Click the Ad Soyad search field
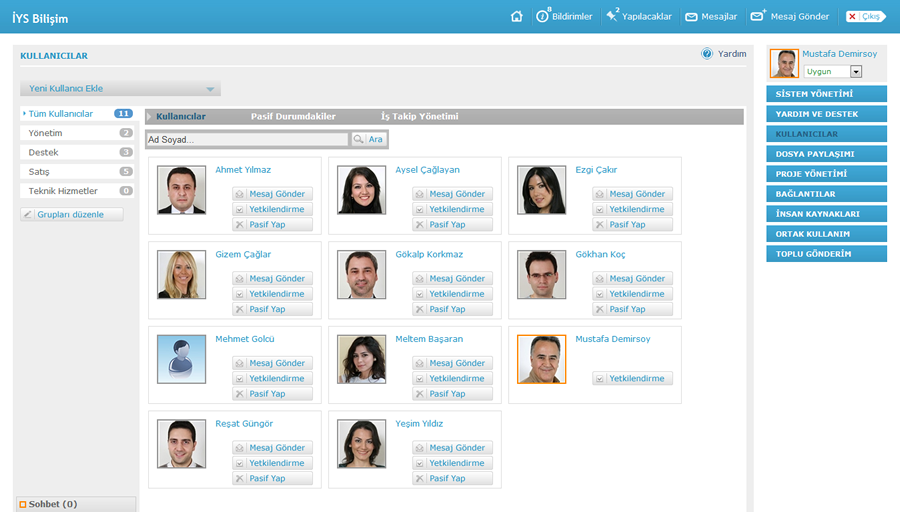The image size is (900, 512). pos(247,140)
